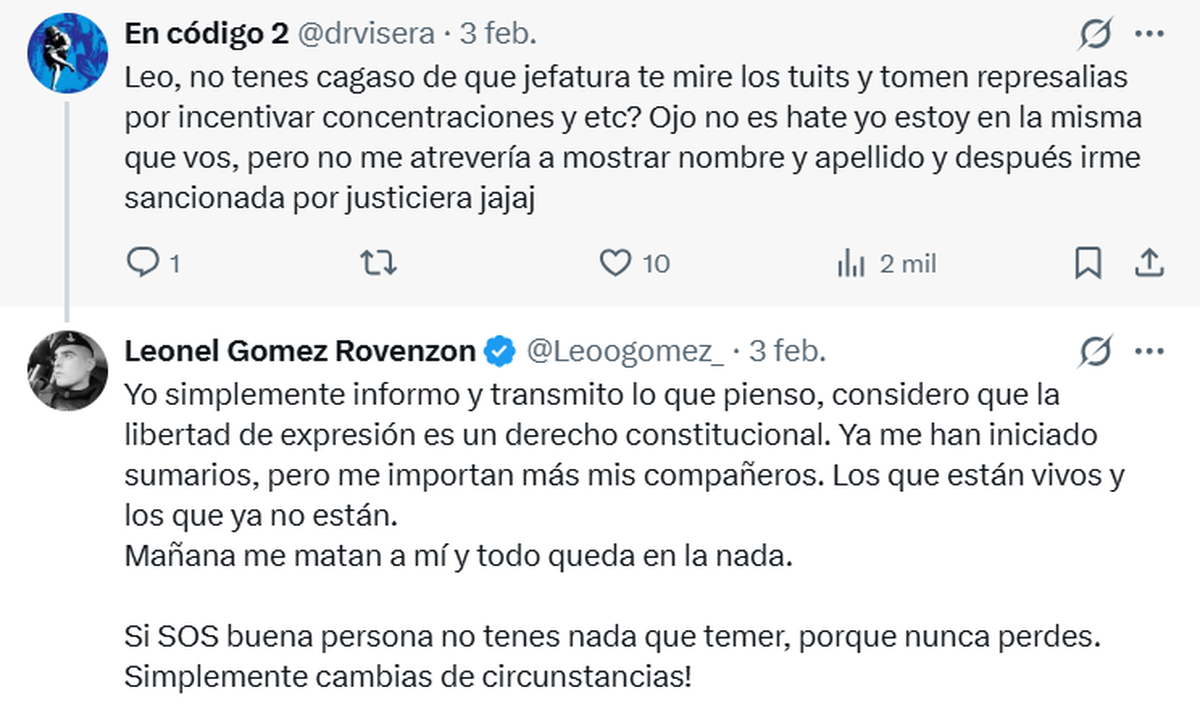
Task: Open the 3 feb. timestamp on Leonel's reply
Action: click(788, 352)
